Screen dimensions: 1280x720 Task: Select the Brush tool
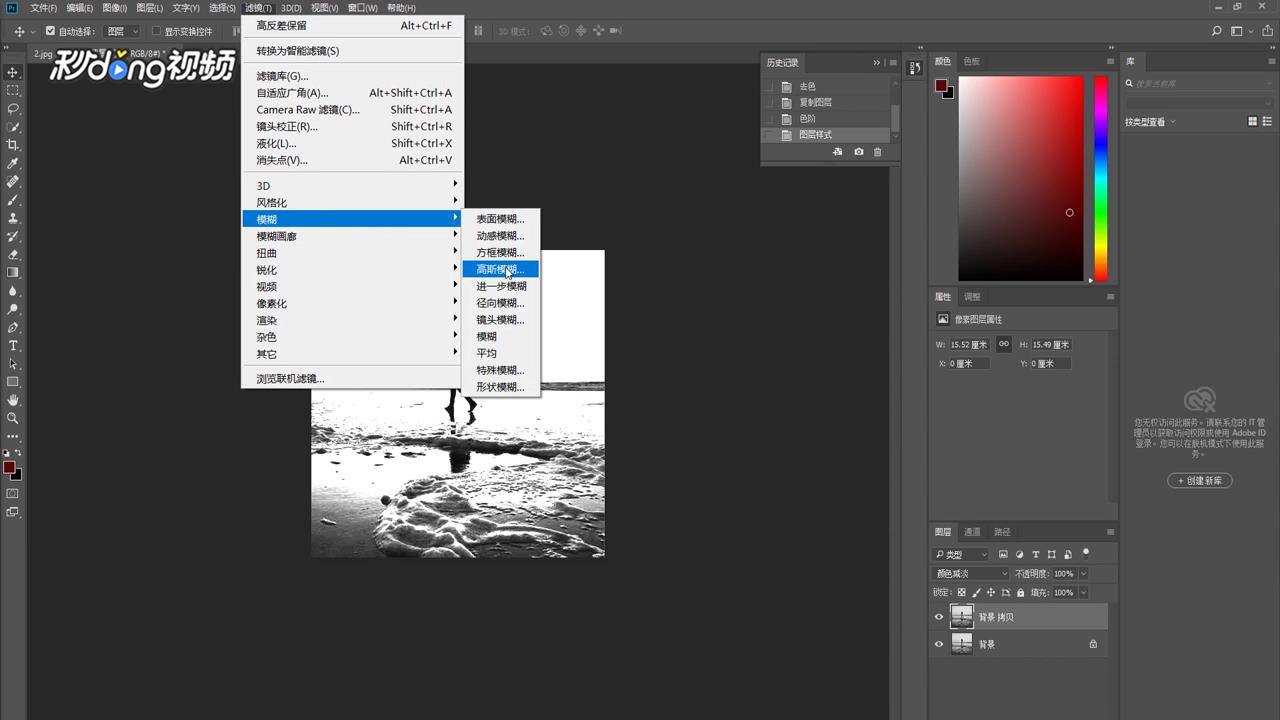pyautogui.click(x=13, y=200)
